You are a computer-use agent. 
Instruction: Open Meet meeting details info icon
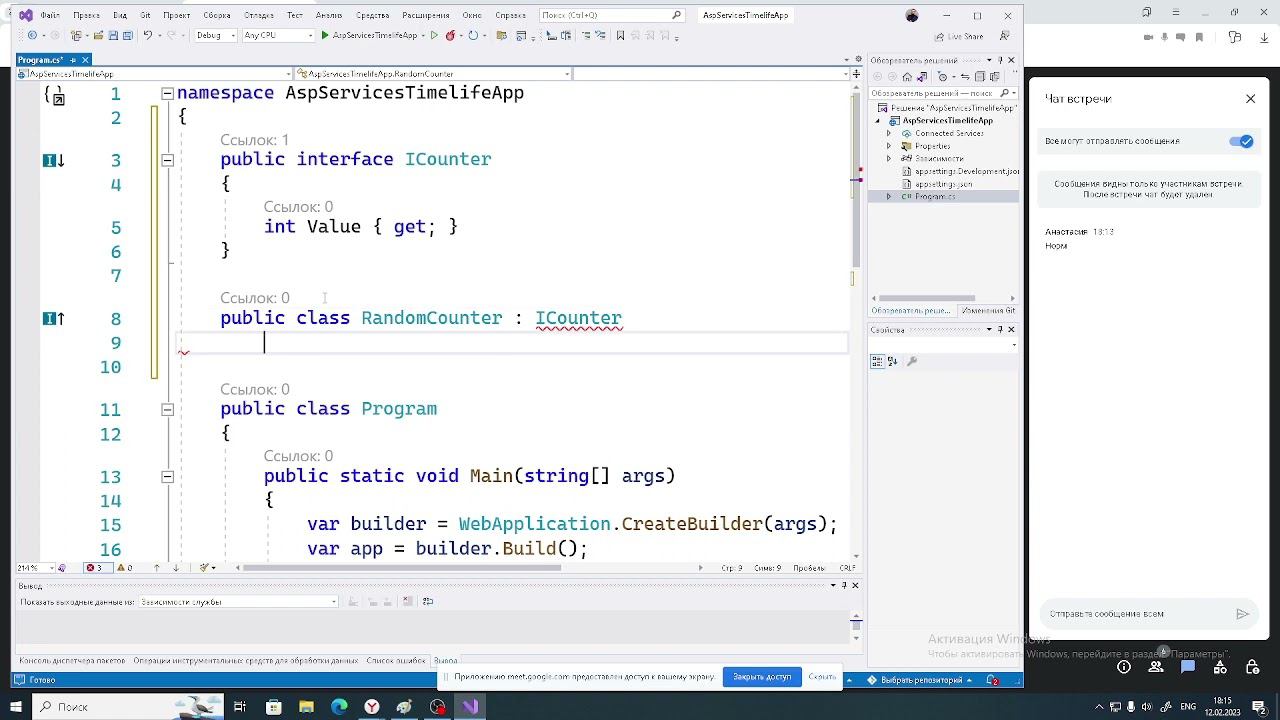click(x=1124, y=667)
